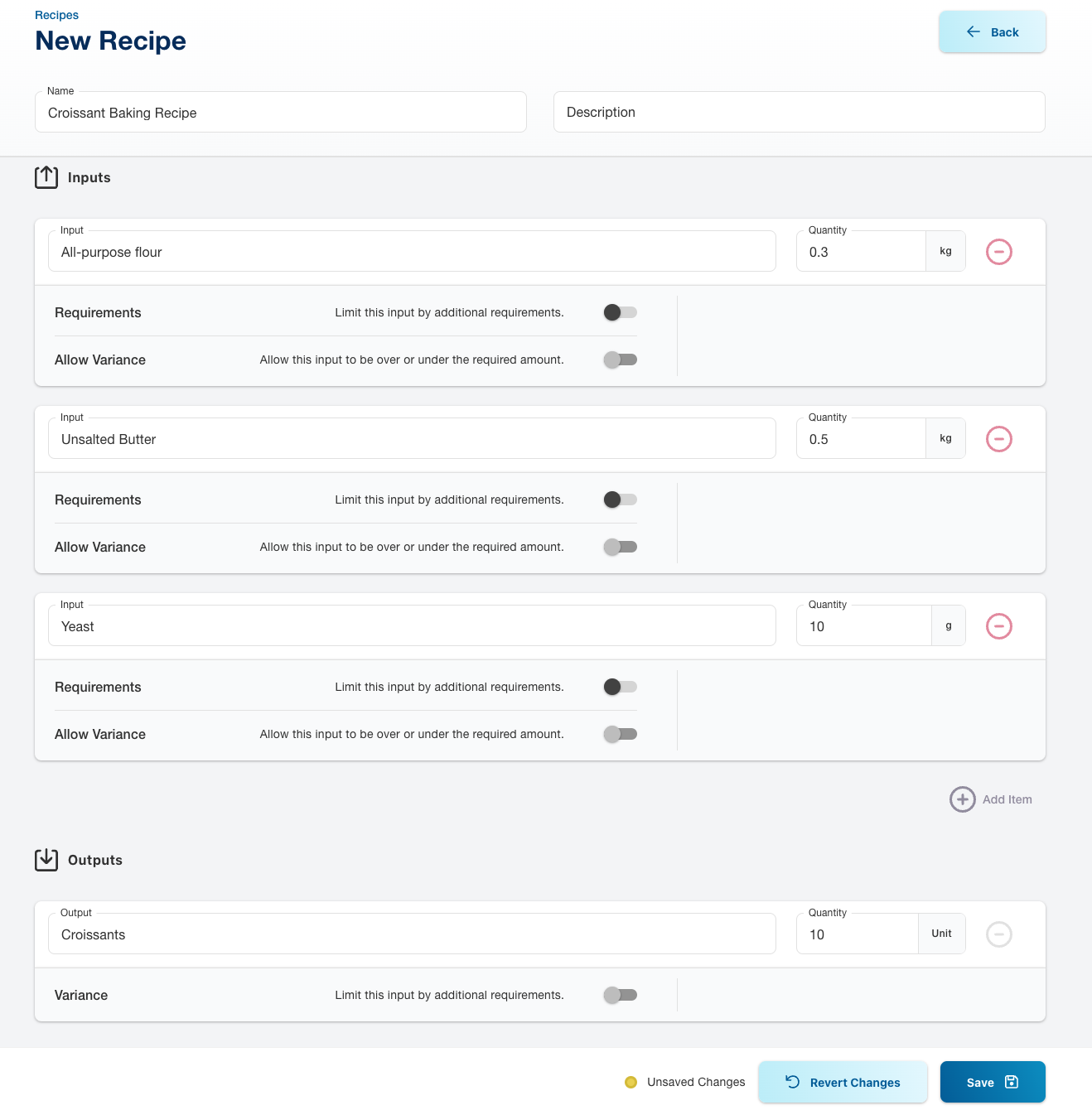Image resolution: width=1092 pixels, height=1110 pixels.
Task: Remove the Unsalted Butter input row
Action: point(998,439)
